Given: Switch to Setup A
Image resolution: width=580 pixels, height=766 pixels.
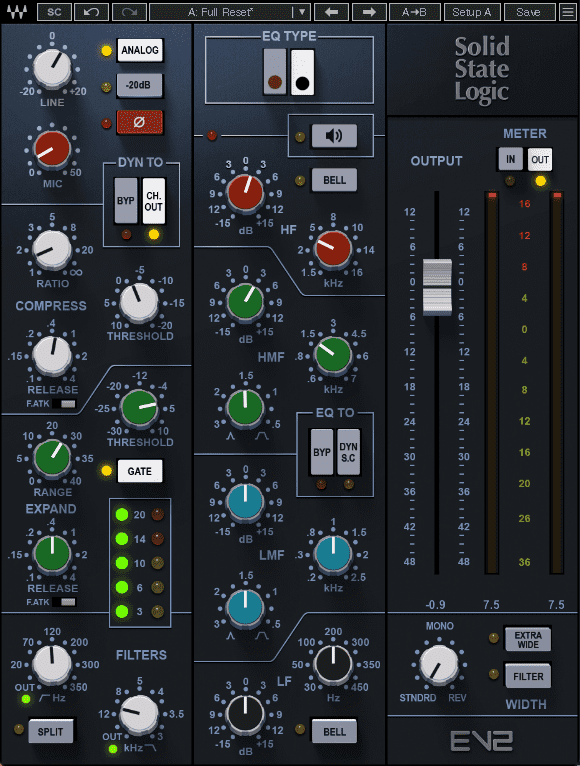Looking at the screenshot, I should tap(472, 12).
